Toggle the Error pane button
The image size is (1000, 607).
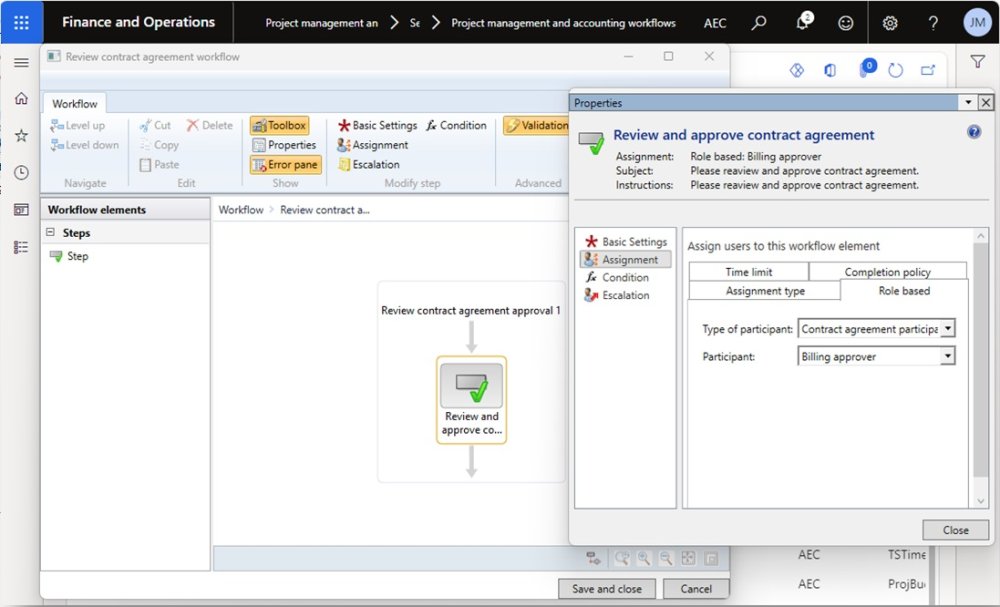point(285,165)
